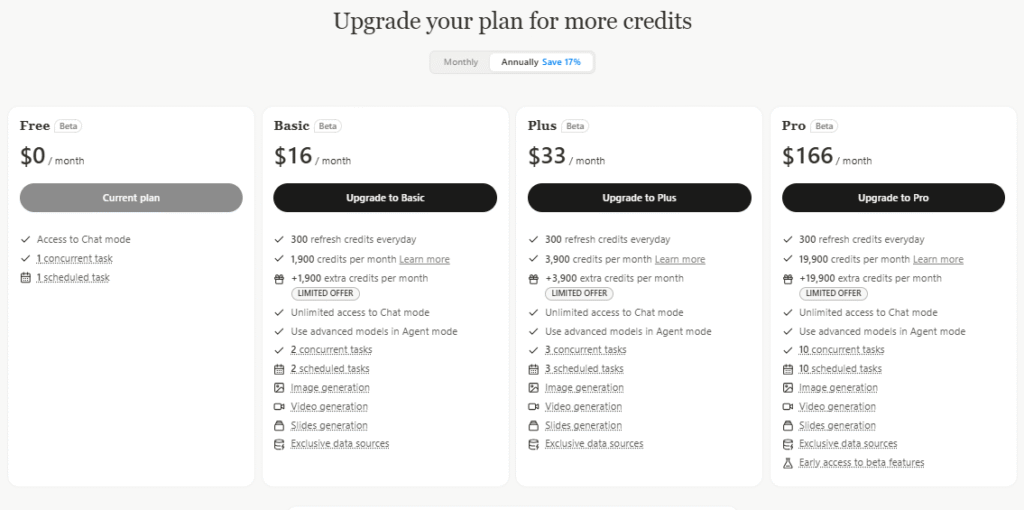Choose Upgrade to Pro
Viewport: 1024px width, 510px height.
click(x=893, y=198)
